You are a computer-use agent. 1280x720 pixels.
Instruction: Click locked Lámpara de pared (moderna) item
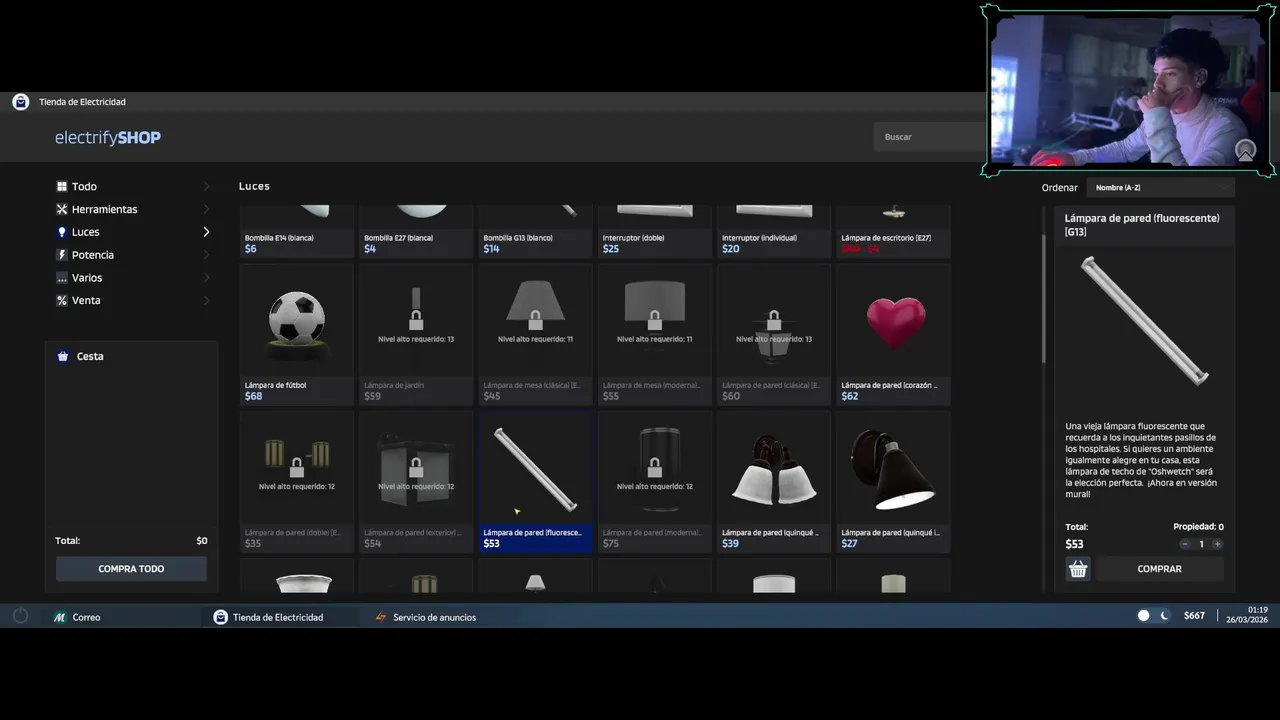tap(654, 482)
